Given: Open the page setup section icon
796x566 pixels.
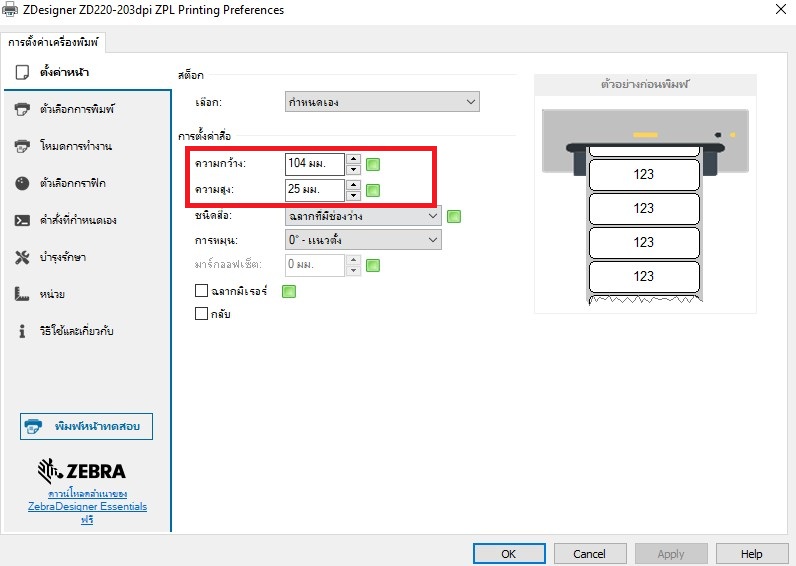Looking at the screenshot, I should tap(22, 72).
